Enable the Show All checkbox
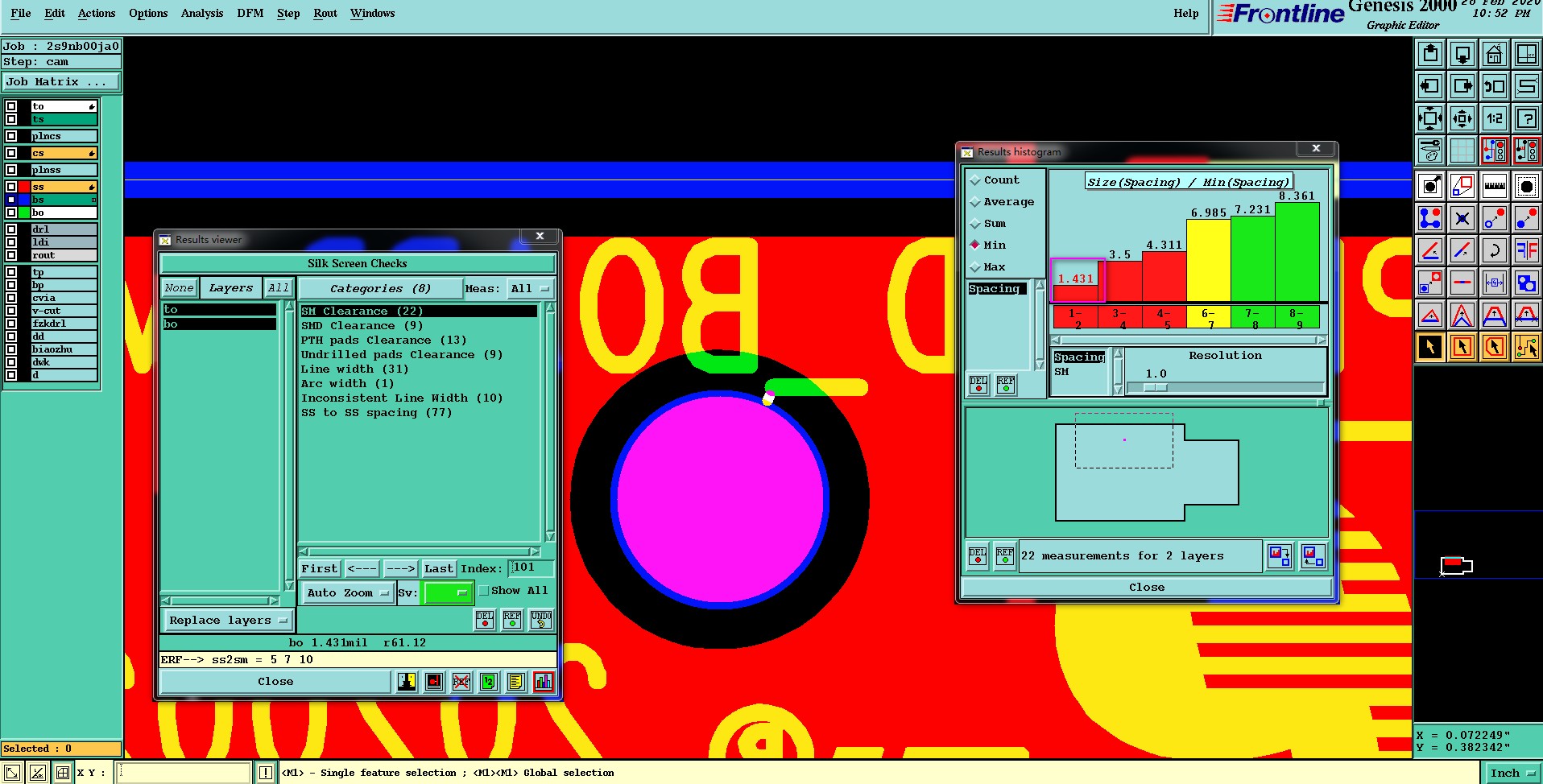1543x784 pixels. pos(484,591)
